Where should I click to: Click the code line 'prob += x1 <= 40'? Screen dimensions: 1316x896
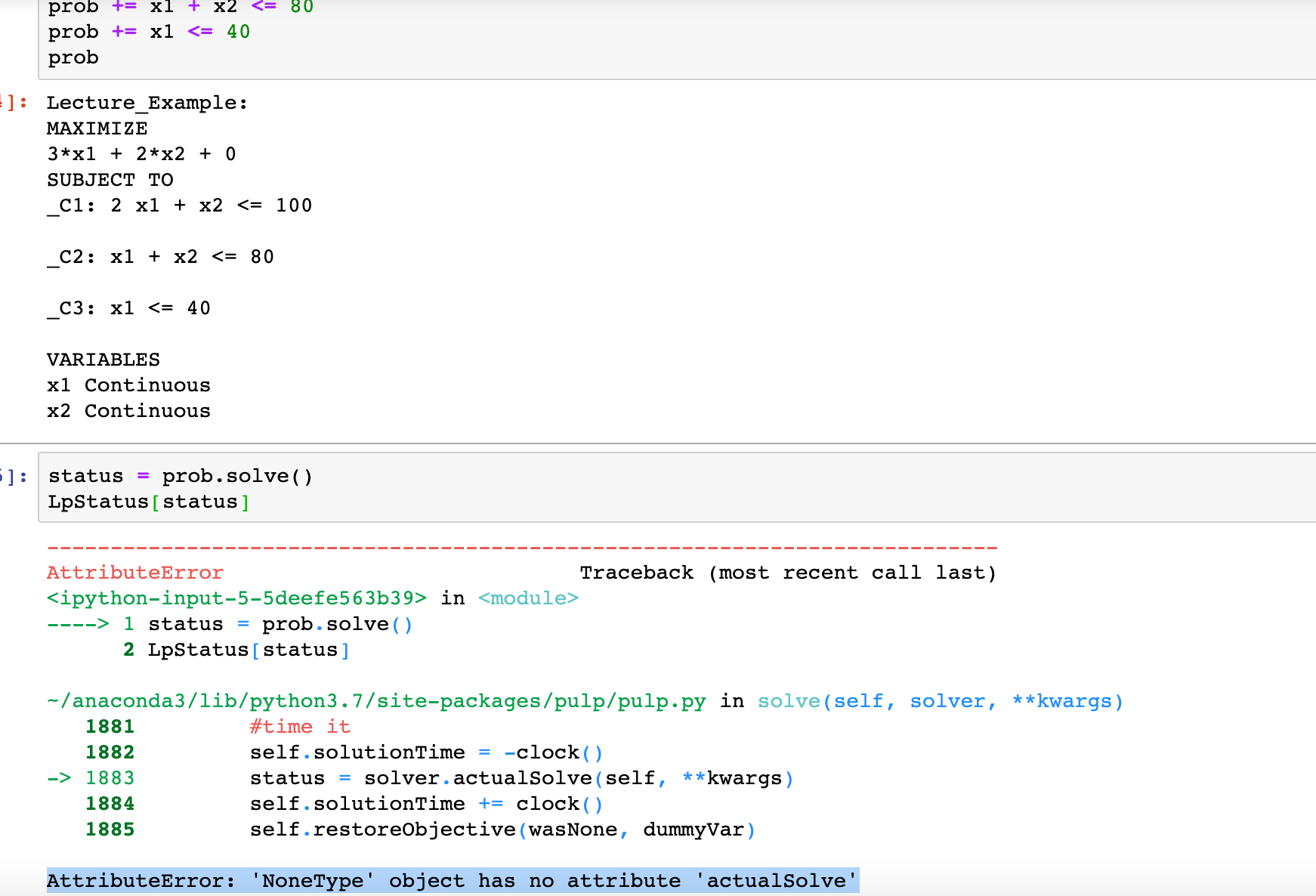click(x=149, y=32)
